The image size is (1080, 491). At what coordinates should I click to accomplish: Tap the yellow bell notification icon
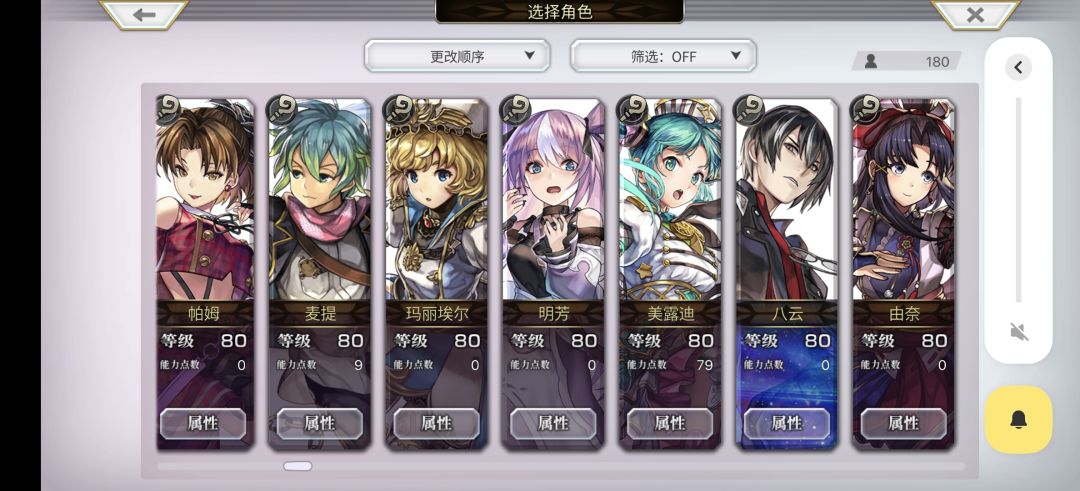tap(1019, 420)
